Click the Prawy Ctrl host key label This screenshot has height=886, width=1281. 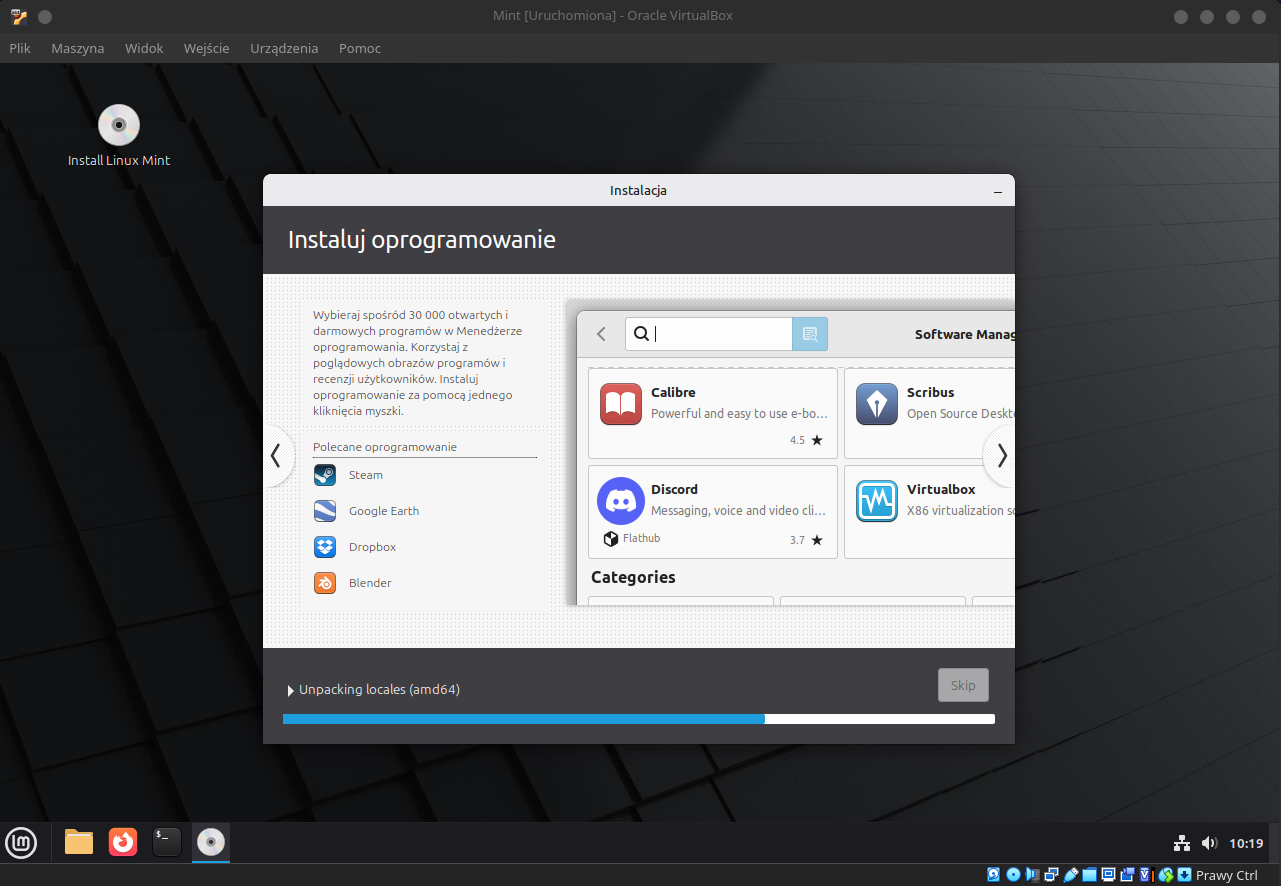(x=1227, y=875)
